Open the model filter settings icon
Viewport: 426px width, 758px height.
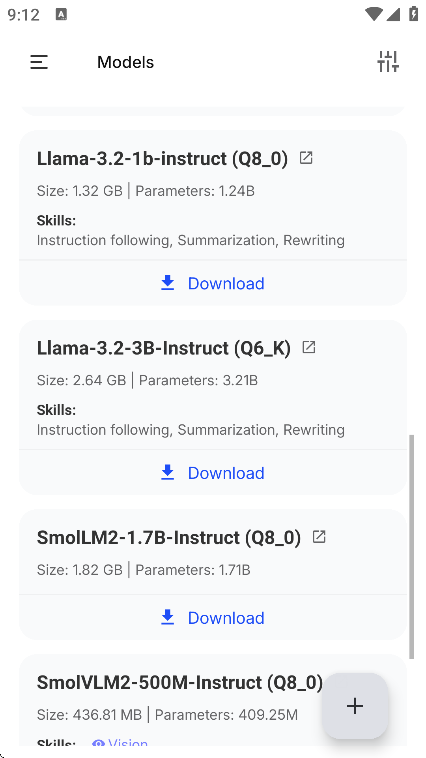(x=388, y=62)
